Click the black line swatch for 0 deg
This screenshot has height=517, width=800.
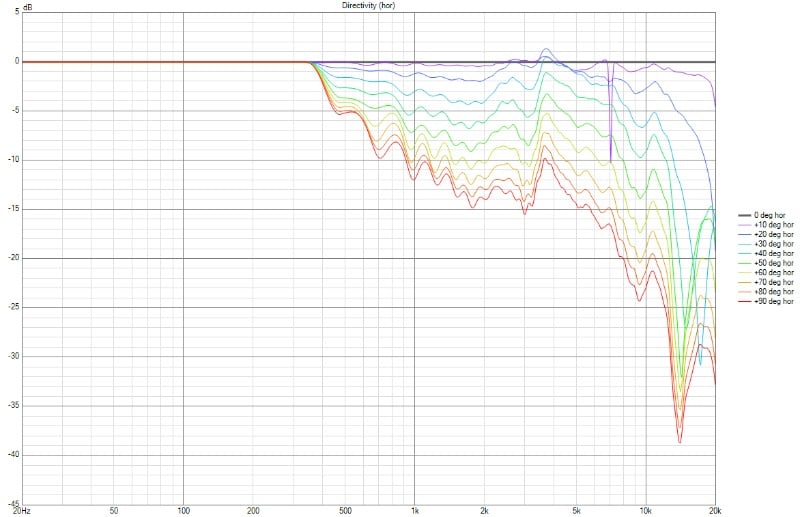(743, 216)
